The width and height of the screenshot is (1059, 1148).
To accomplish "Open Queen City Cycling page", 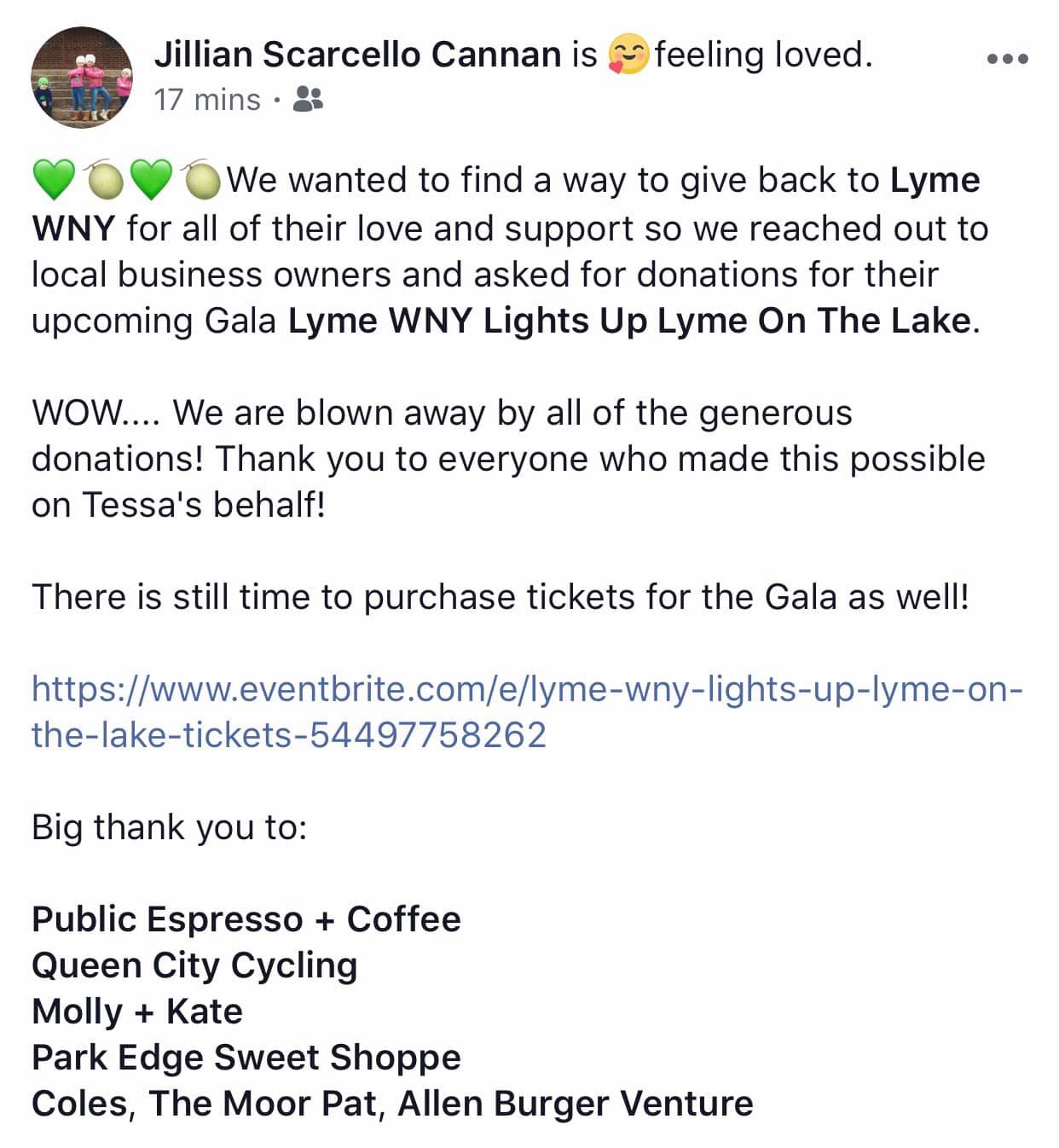I will click(194, 965).
